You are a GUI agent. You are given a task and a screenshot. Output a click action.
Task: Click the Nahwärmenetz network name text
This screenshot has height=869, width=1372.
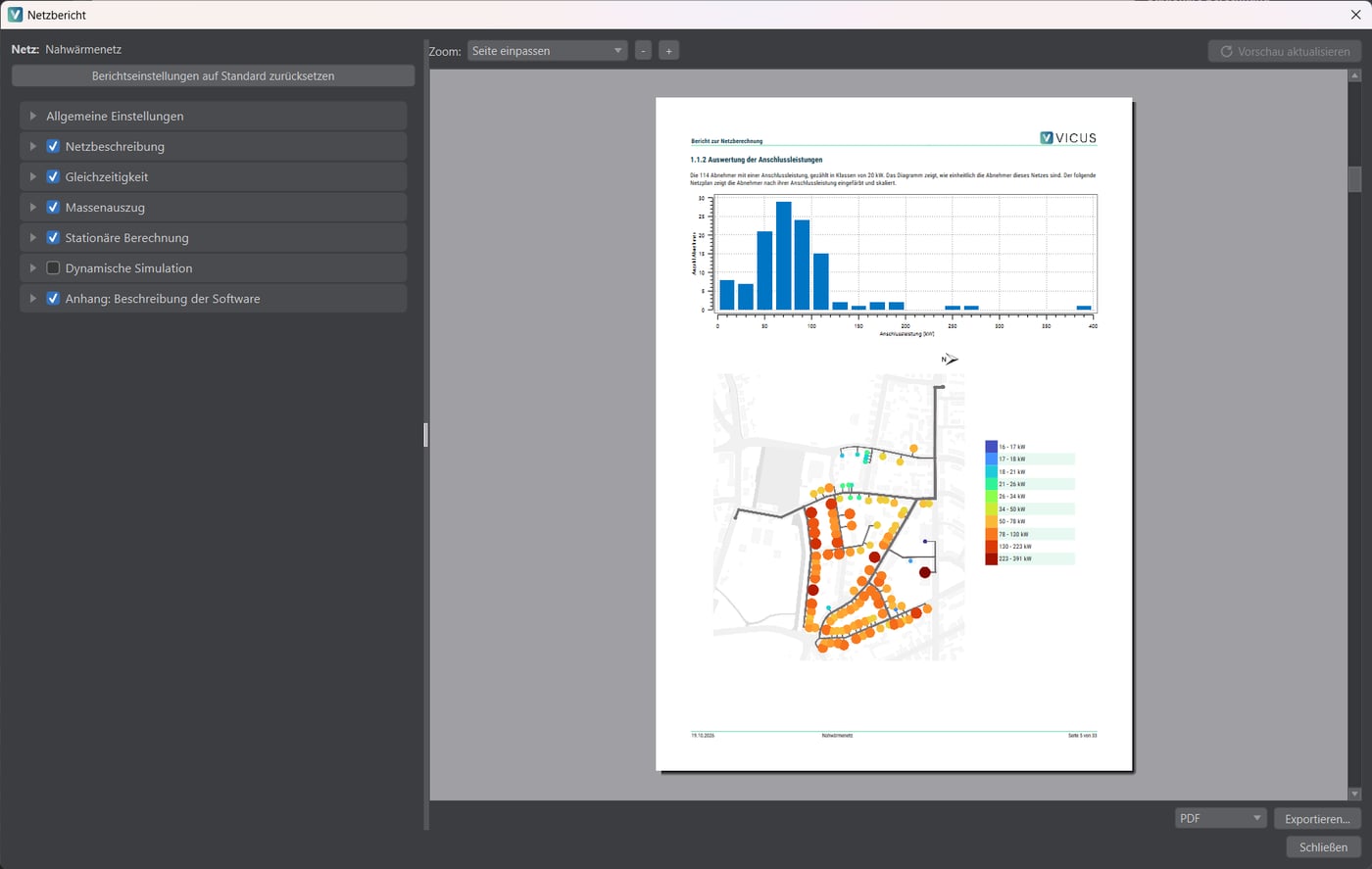(x=83, y=49)
